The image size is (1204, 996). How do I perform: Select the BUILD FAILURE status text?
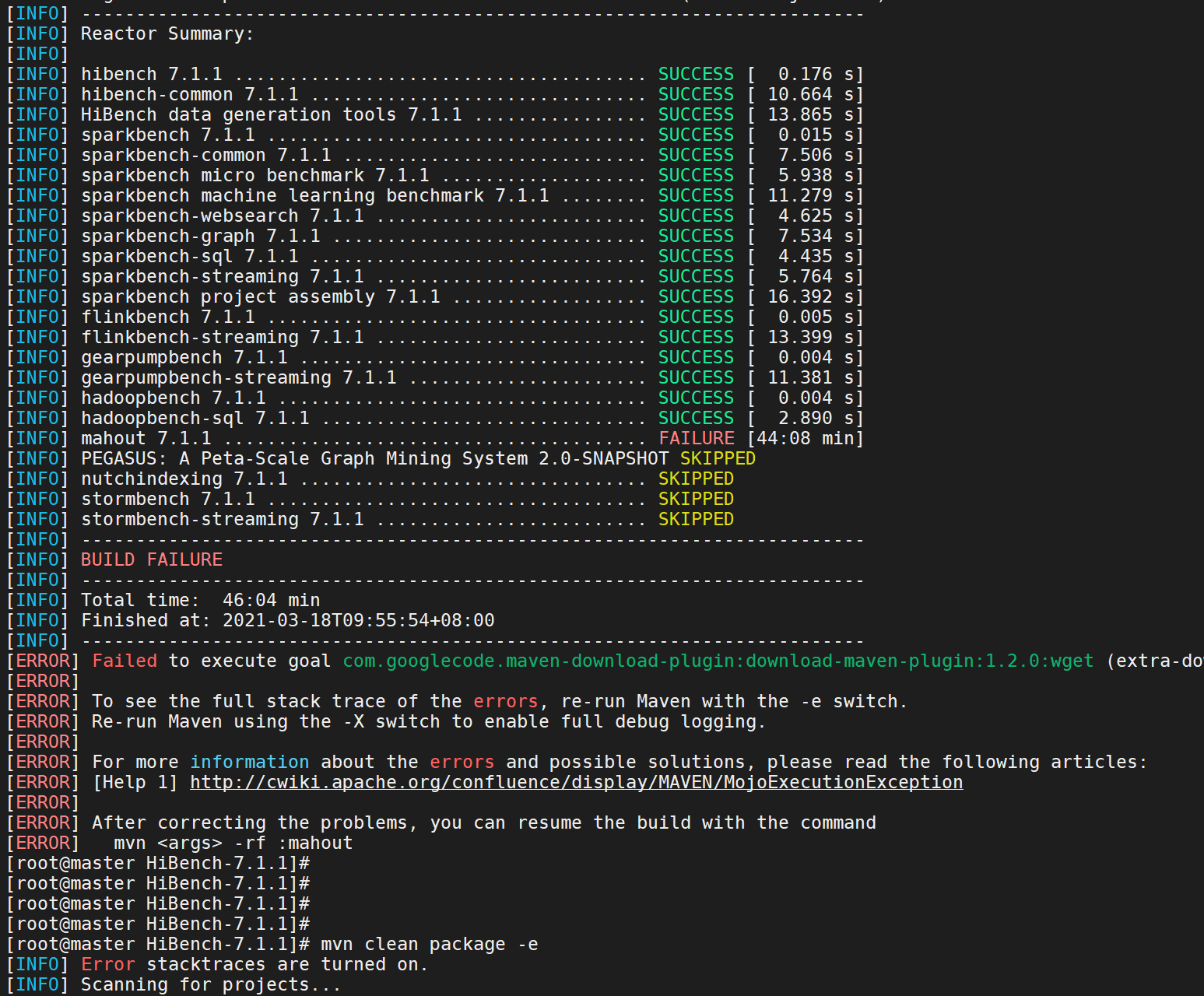151,559
